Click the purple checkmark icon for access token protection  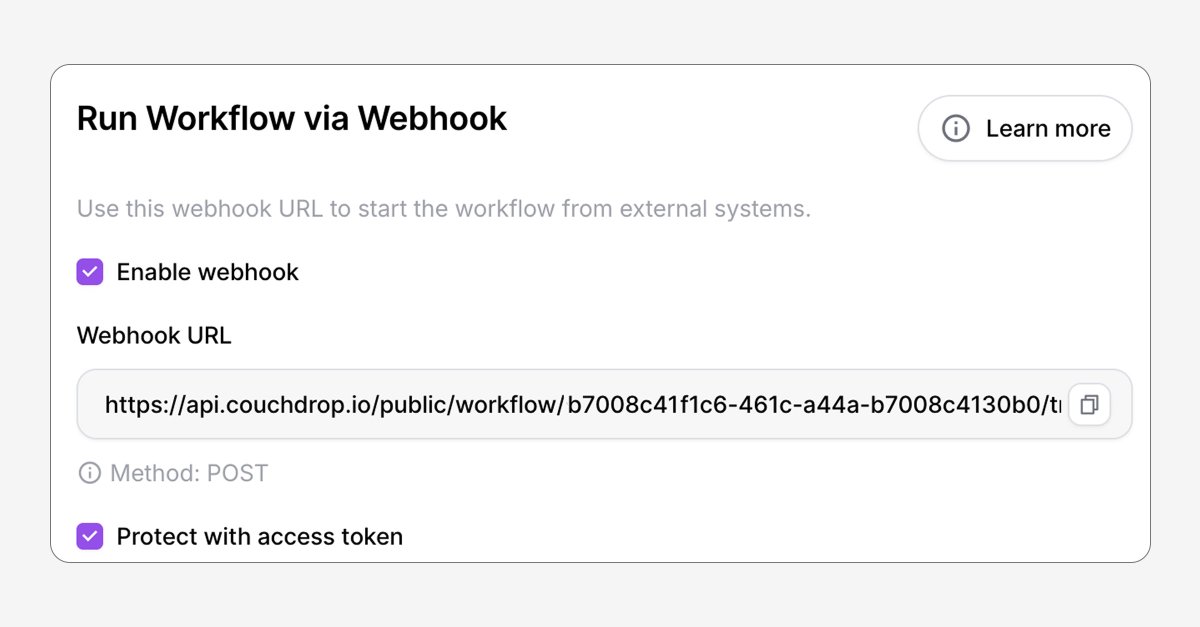(90, 537)
